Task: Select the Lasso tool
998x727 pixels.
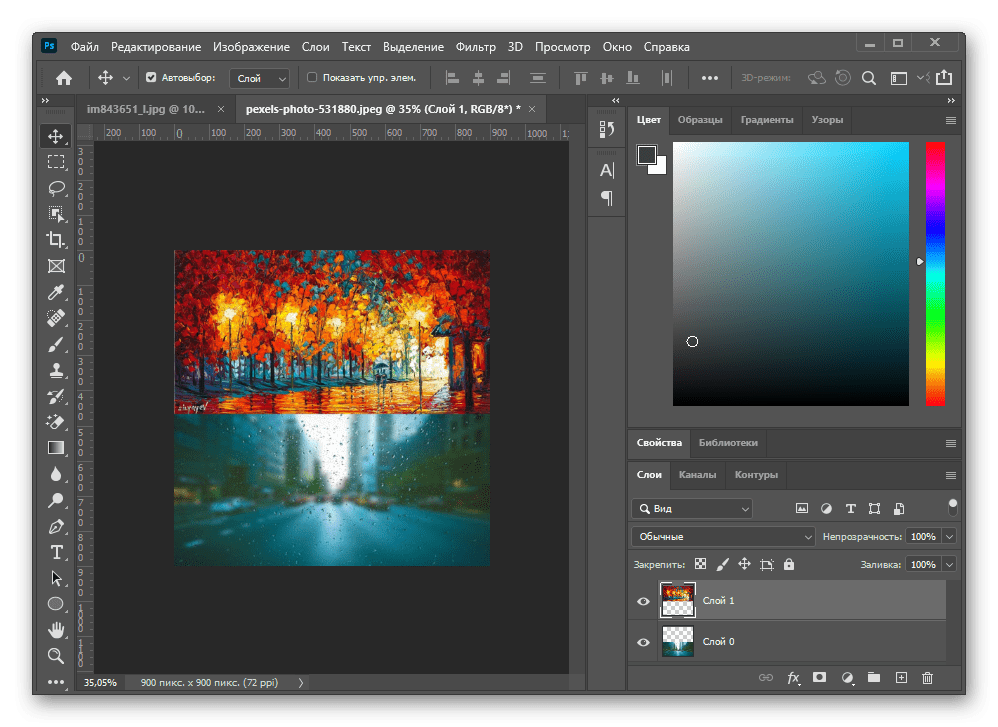Action: pos(56,187)
